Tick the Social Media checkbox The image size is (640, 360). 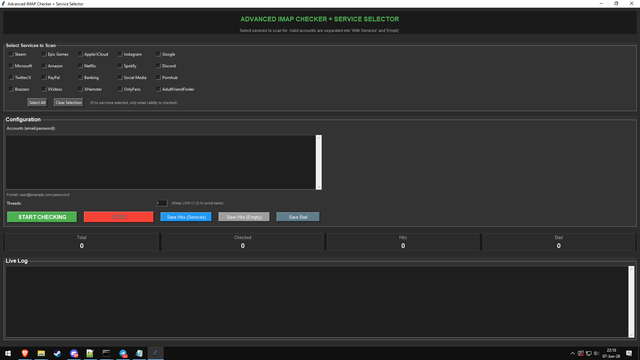point(120,78)
